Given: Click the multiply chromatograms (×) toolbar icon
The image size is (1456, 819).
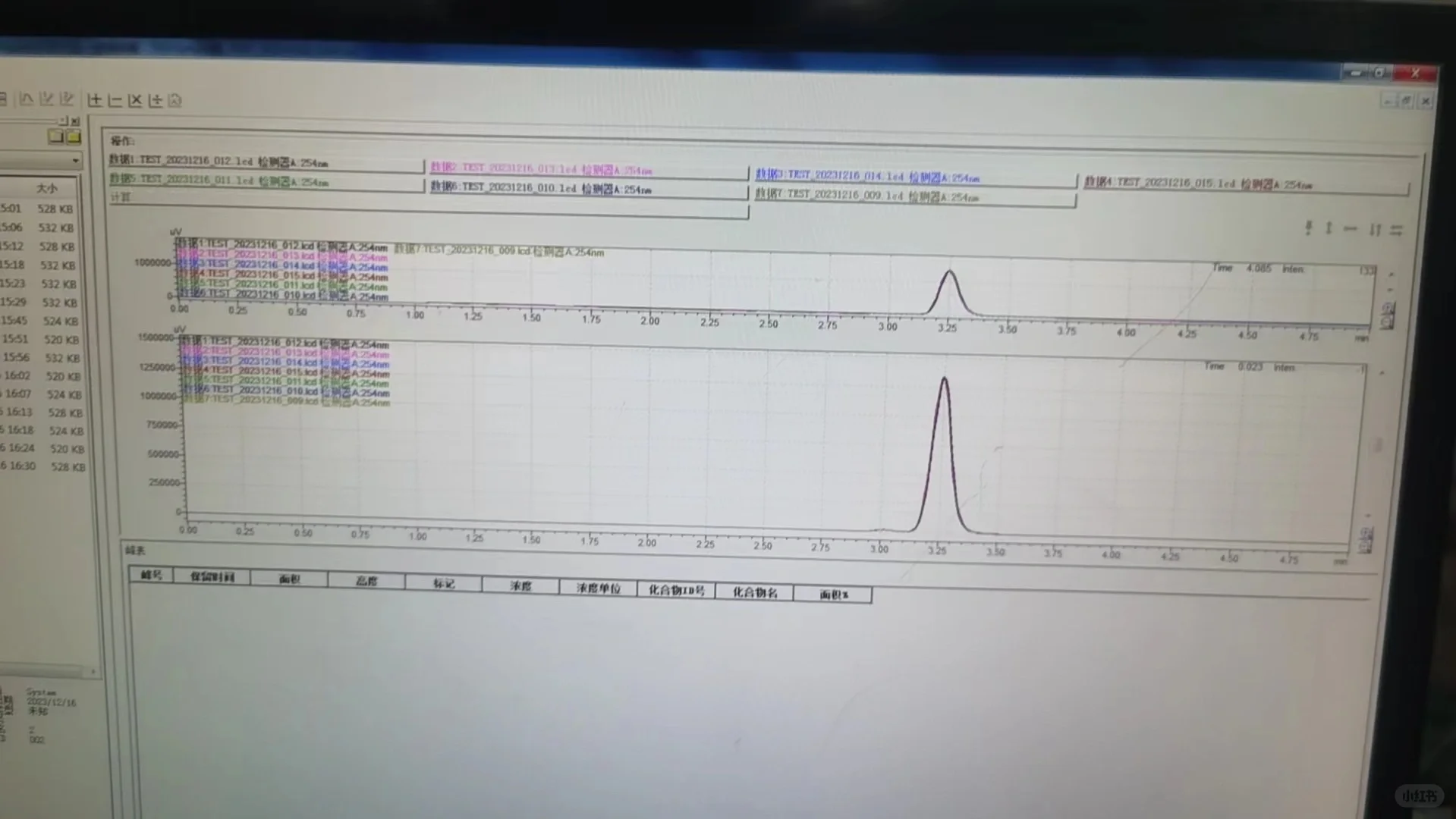Looking at the screenshot, I should tap(135, 100).
